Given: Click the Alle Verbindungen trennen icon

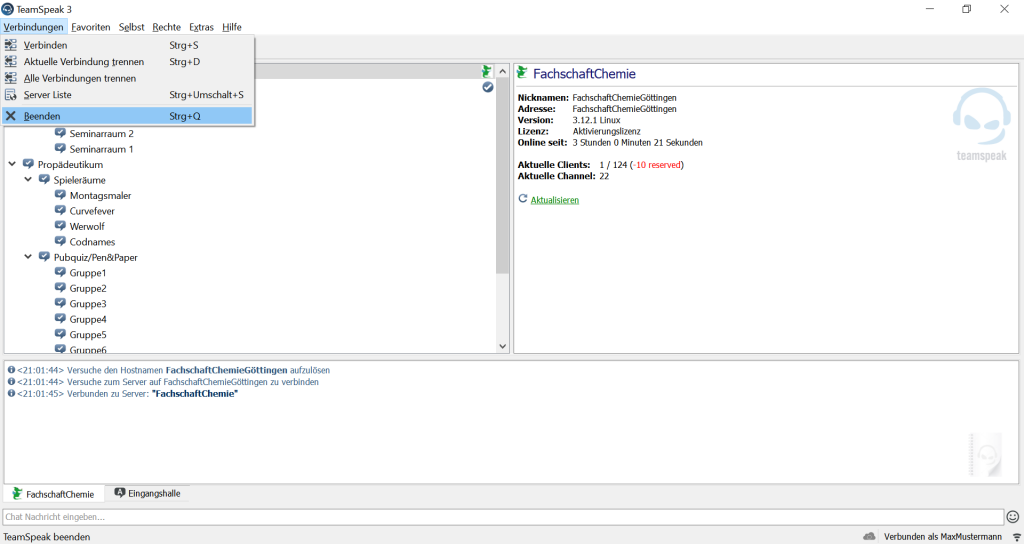Looking at the screenshot, I should click(11, 78).
